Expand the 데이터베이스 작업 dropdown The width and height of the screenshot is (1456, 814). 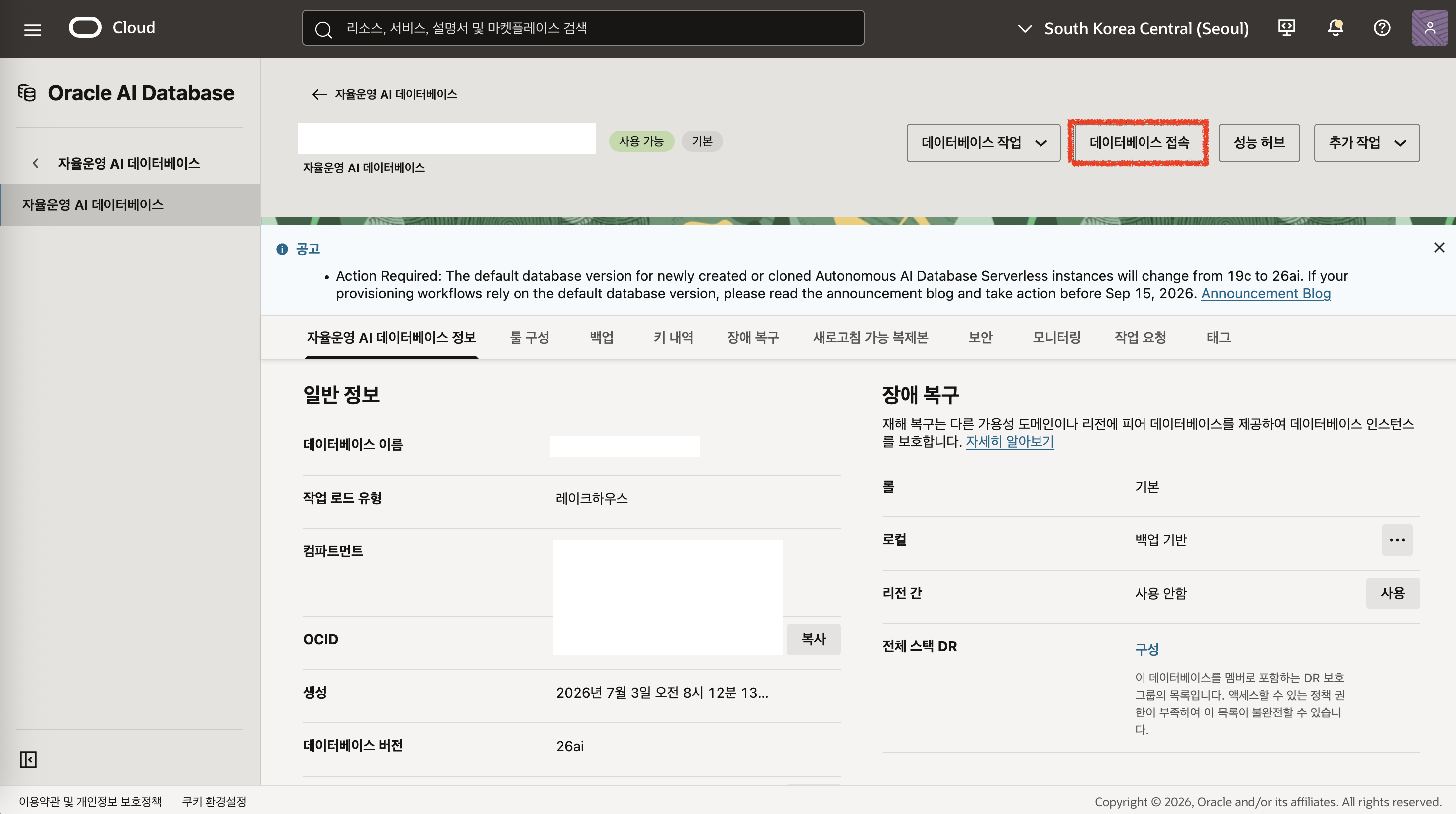click(983, 143)
